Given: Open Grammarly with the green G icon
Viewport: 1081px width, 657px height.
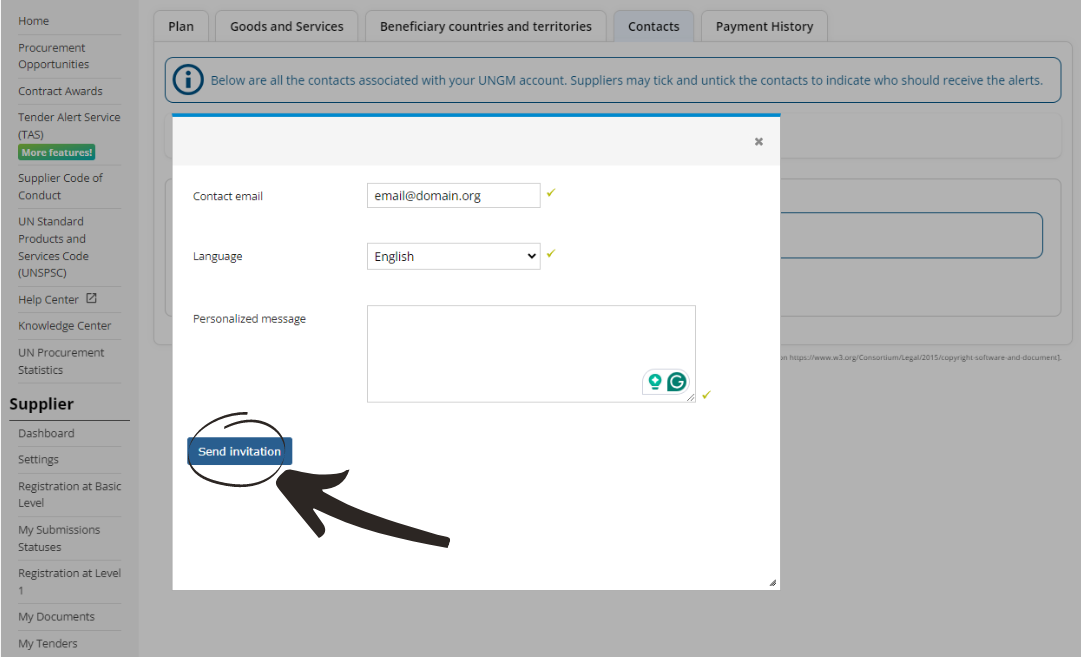Looking at the screenshot, I should (x=677, y=381).
